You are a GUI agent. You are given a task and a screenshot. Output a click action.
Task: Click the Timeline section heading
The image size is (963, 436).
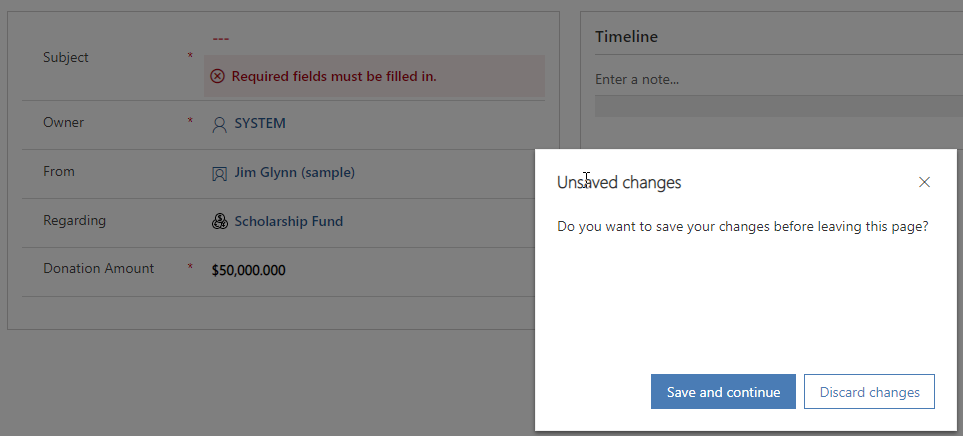(626, 36)
